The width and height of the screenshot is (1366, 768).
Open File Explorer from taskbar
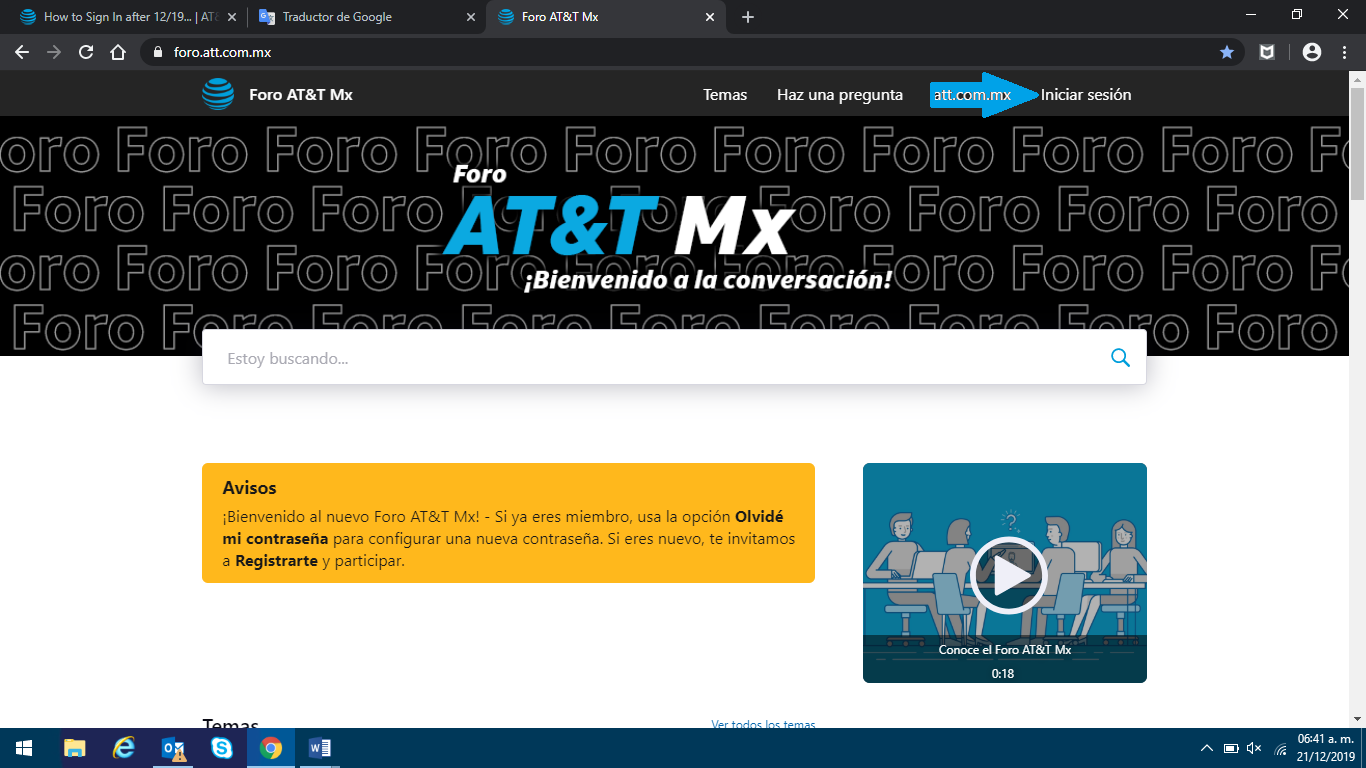click(74, 748)
